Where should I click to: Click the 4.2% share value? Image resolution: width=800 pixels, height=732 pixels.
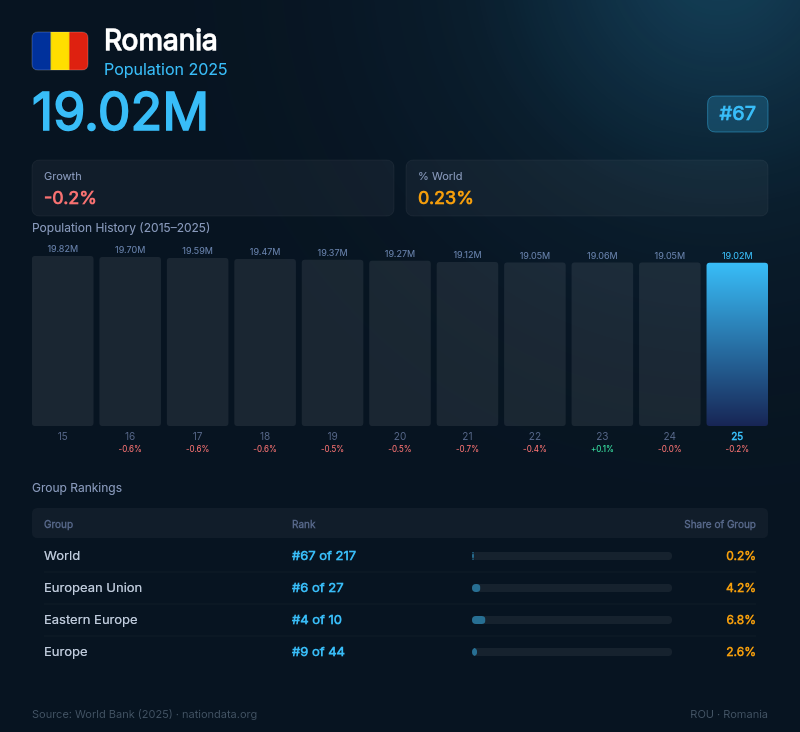[x=740, y=588]
